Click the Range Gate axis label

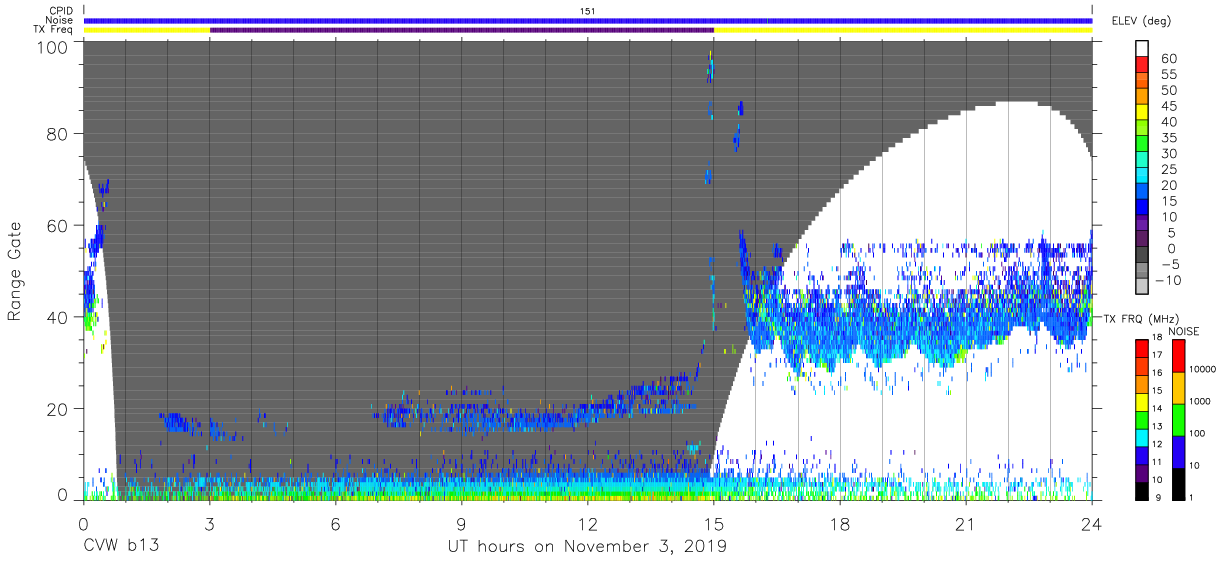pos(15,271)
